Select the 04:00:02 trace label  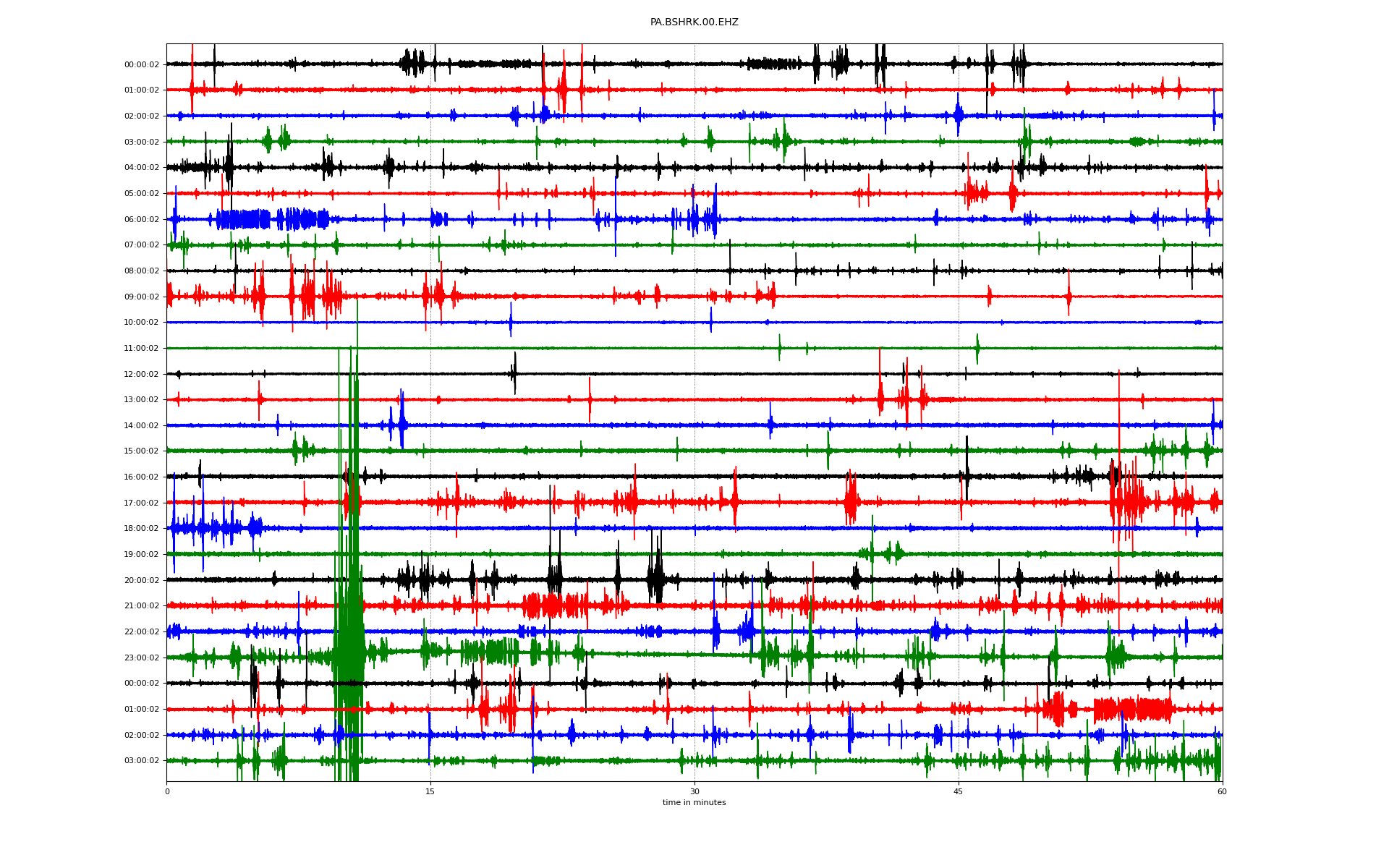(141, 168)
